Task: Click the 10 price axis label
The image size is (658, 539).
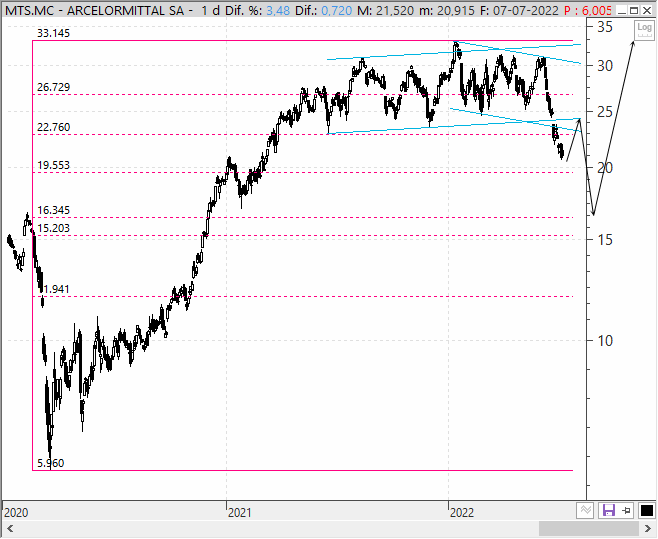Action: click(x=605, y=341)
